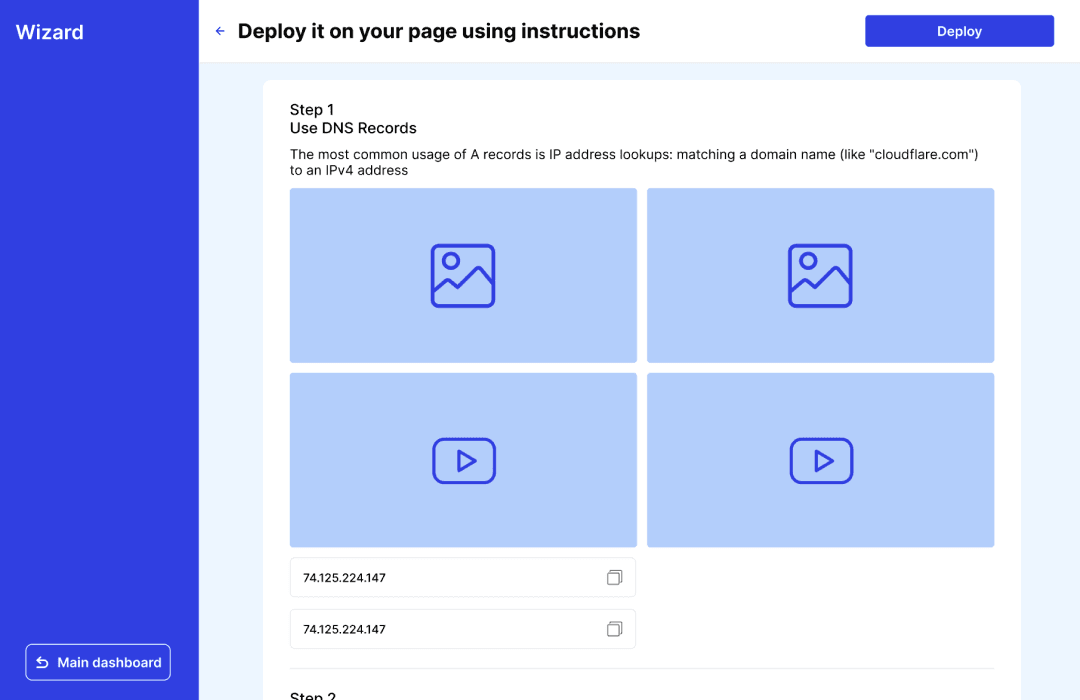The height and width of the screenshot is (700, 1080).
Task: Click the back arrow beside the page title
Action: 220,31
